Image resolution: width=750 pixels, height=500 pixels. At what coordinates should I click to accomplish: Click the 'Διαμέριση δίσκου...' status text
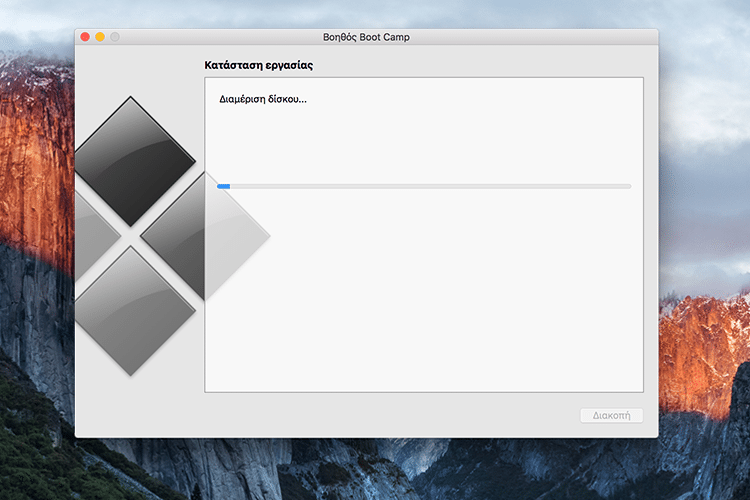263,99
